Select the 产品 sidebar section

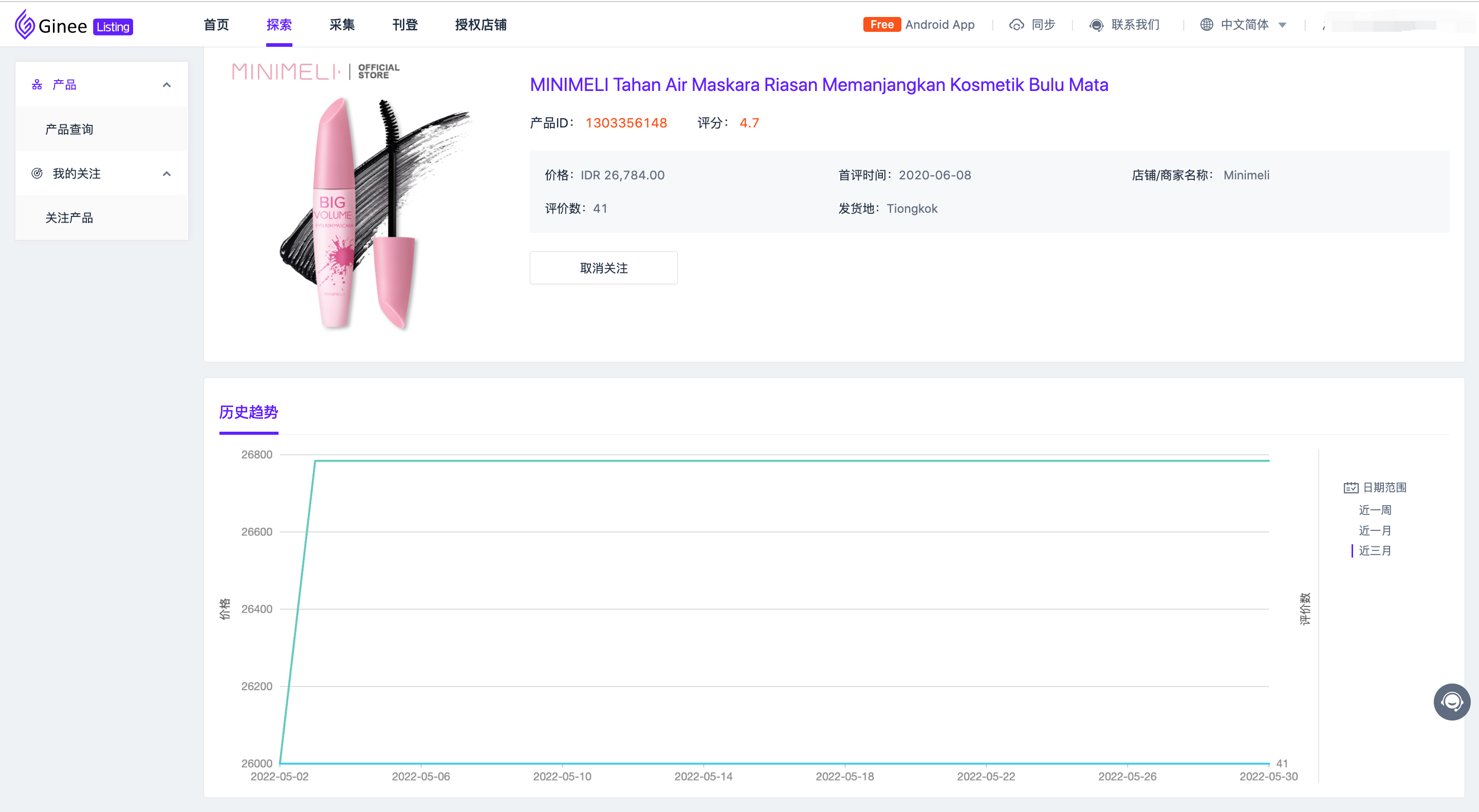click(x=102, y=84)
